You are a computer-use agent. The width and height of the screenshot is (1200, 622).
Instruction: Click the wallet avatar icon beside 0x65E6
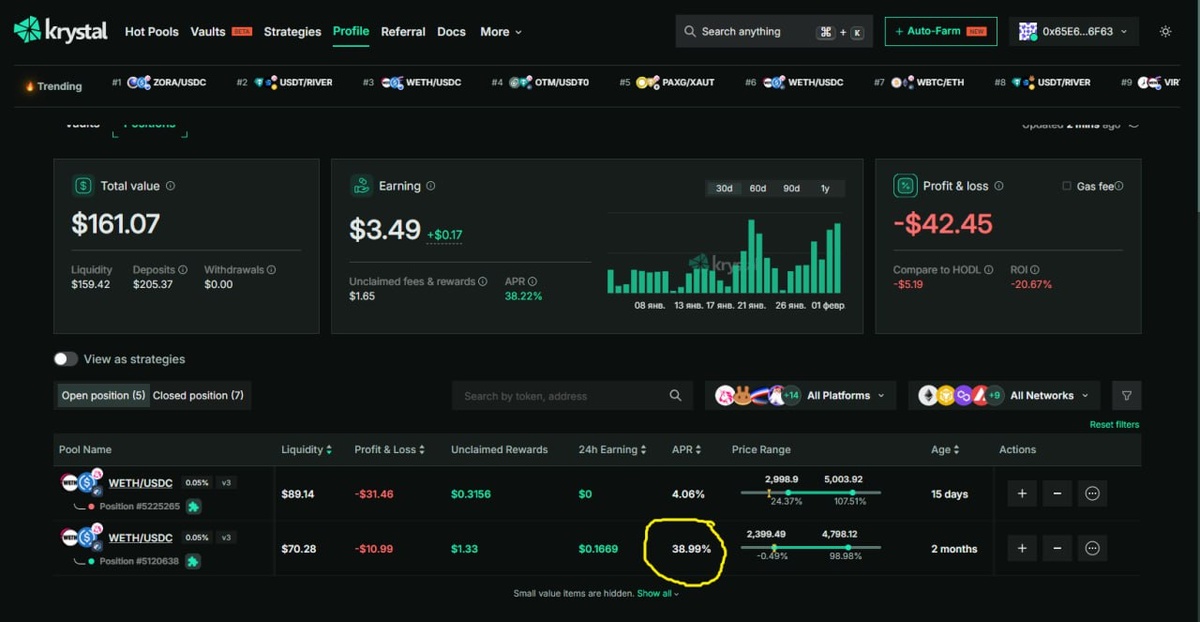1027,31
